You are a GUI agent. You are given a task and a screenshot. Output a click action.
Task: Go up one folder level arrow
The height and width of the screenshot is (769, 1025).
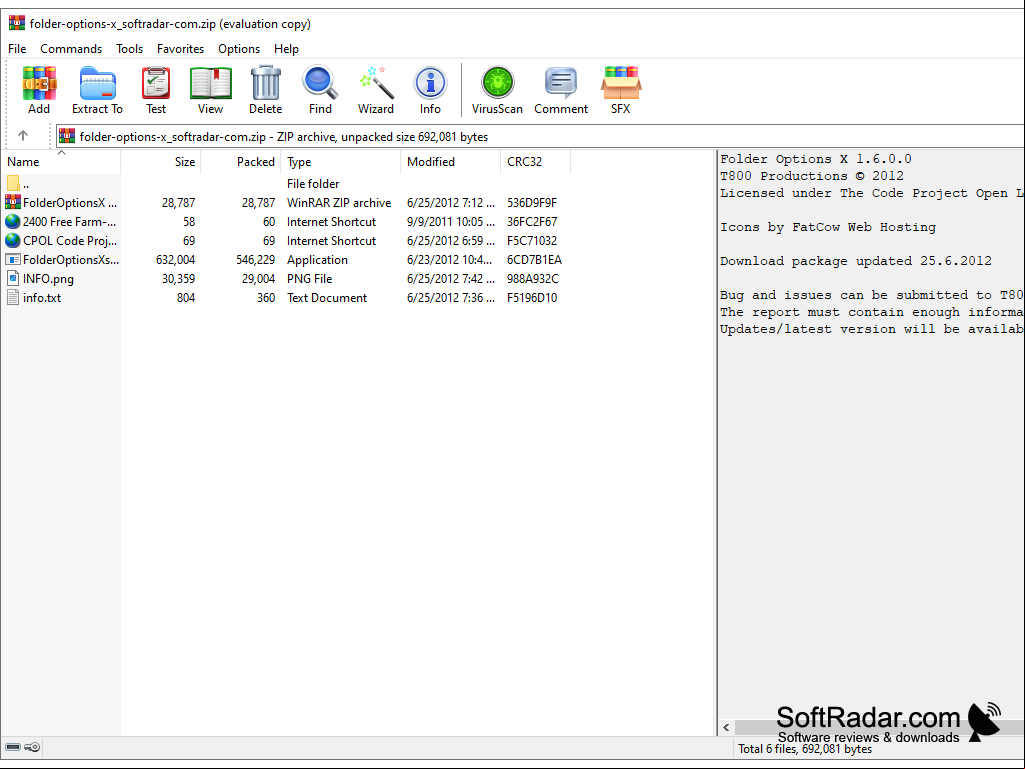[23, 135]
